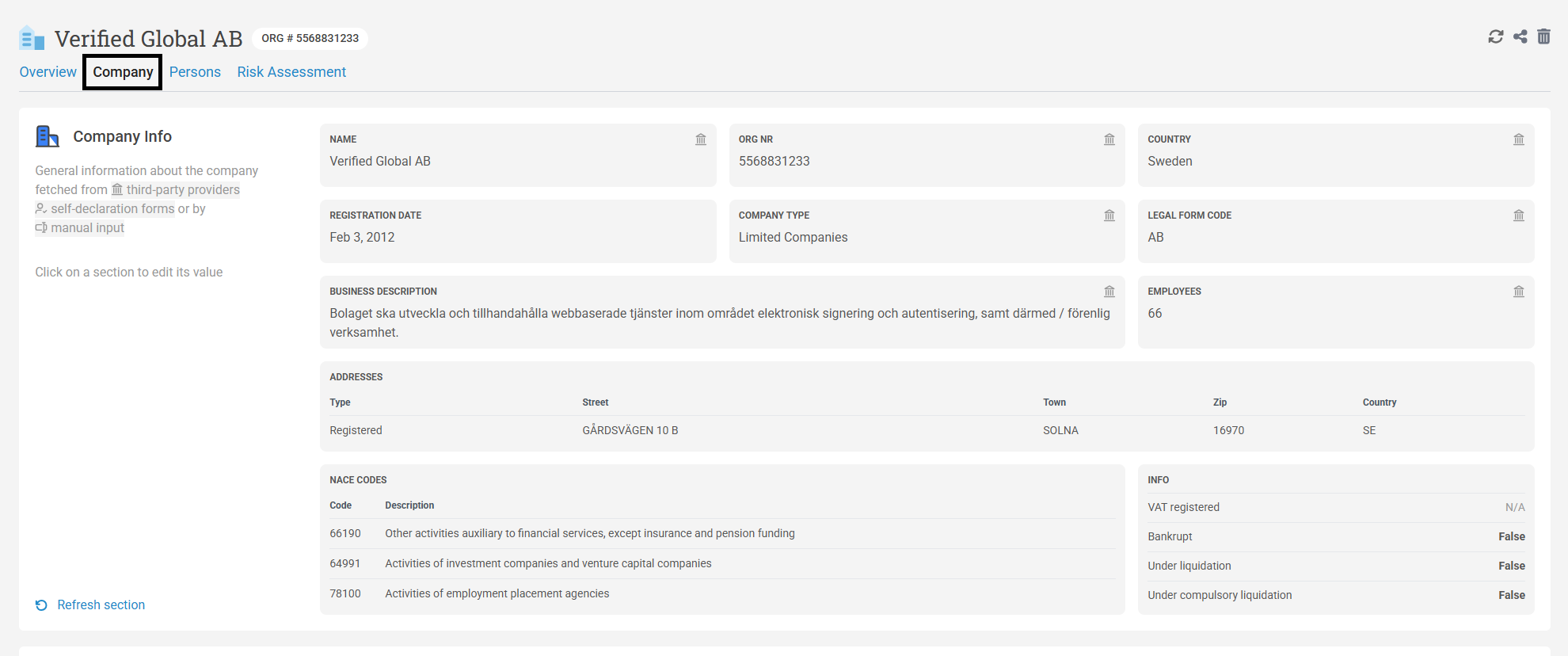Click the Other activities auxiliary to financial services description

tap(590, 534)
